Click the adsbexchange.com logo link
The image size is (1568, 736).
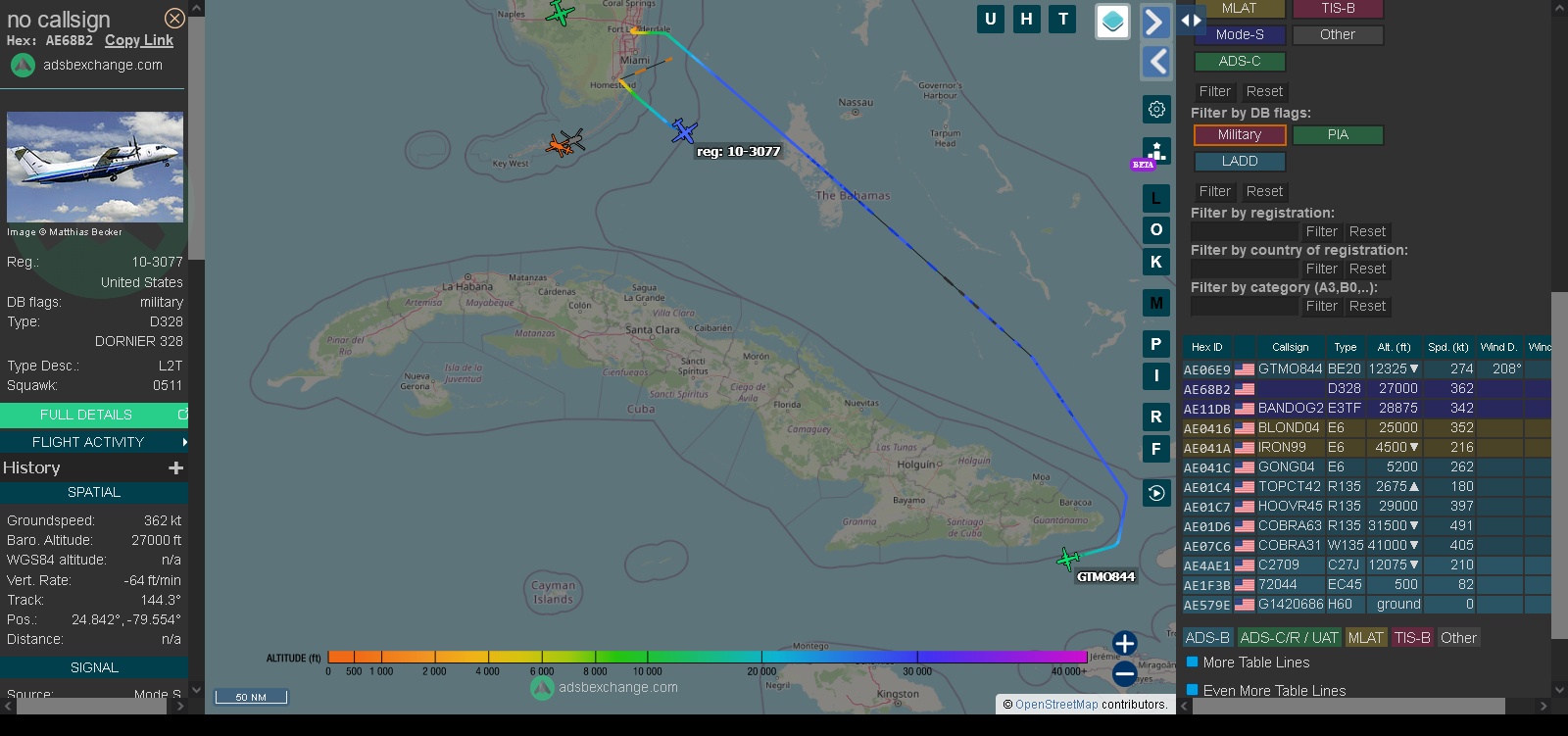click(x=86, y=65)
